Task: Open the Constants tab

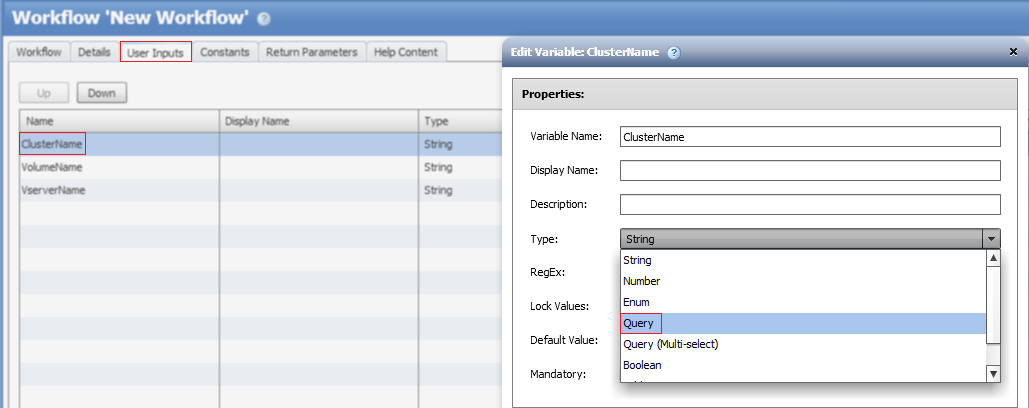Action: 225,52
